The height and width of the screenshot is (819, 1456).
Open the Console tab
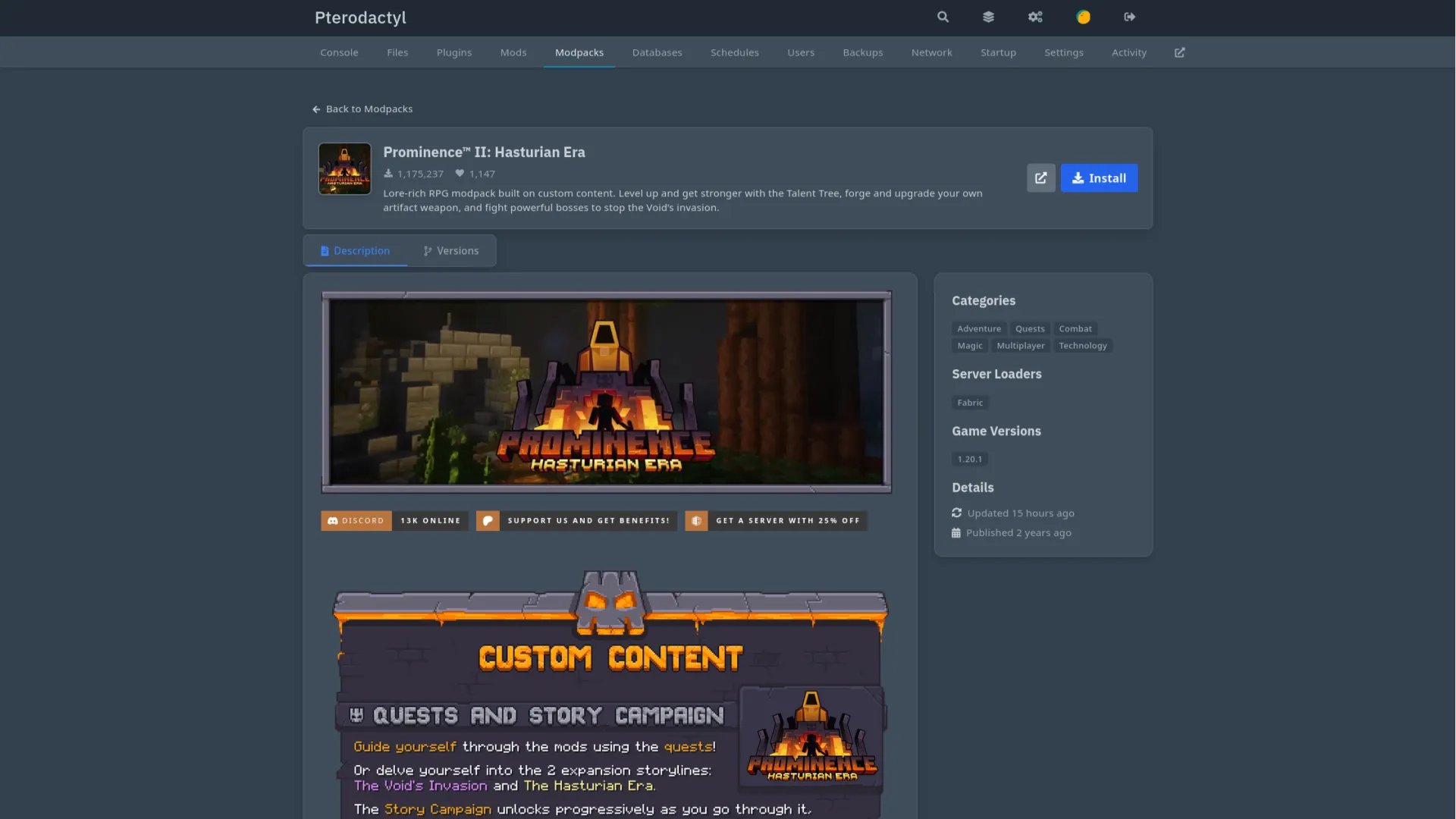(339, 52)
